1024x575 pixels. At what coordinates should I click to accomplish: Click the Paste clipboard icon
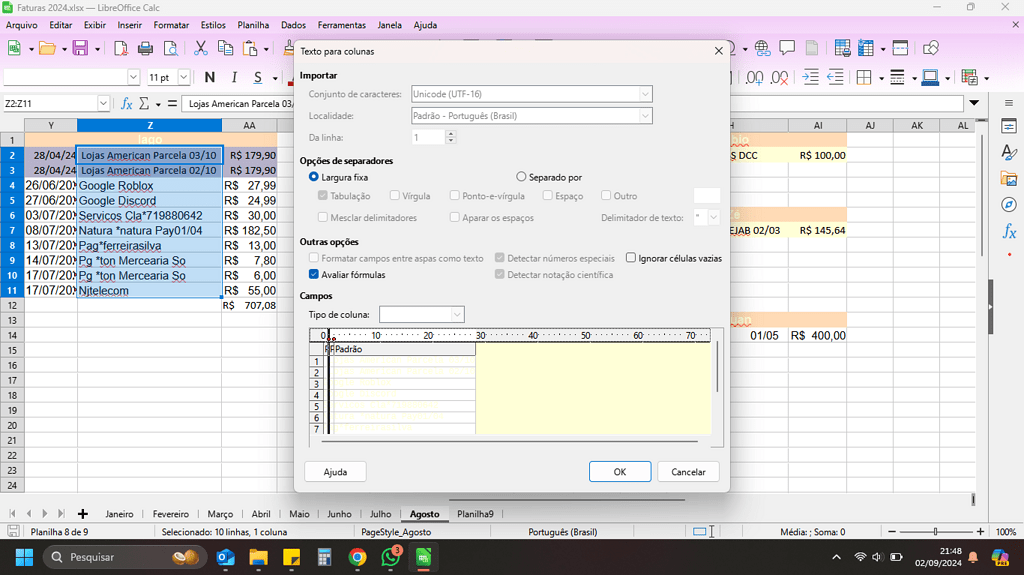coord(250,48)
